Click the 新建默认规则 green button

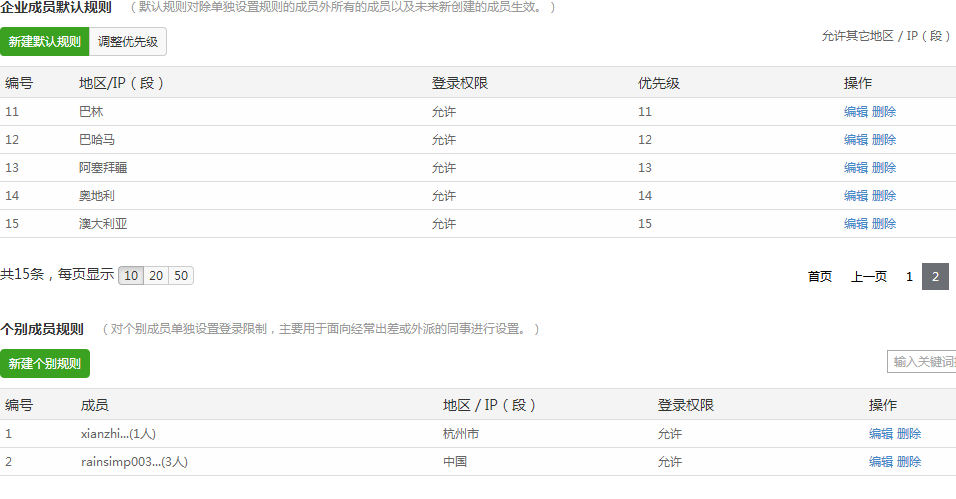tap(45, 42)
